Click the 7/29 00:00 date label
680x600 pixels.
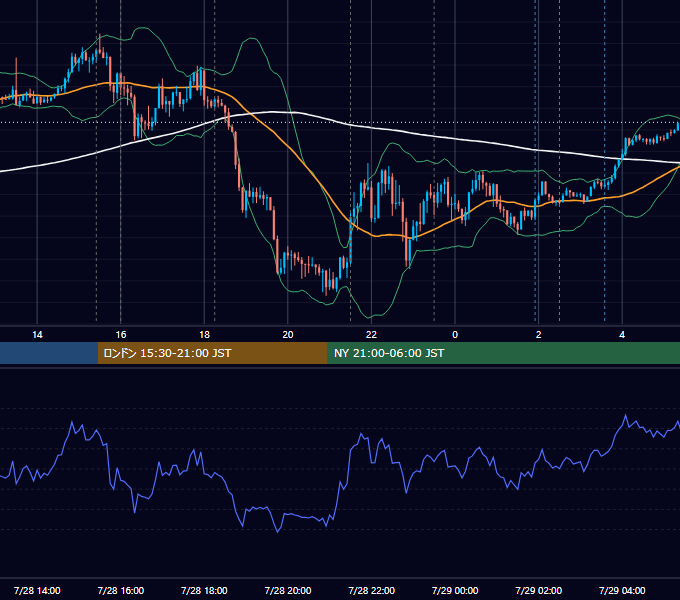coord(455,590)
